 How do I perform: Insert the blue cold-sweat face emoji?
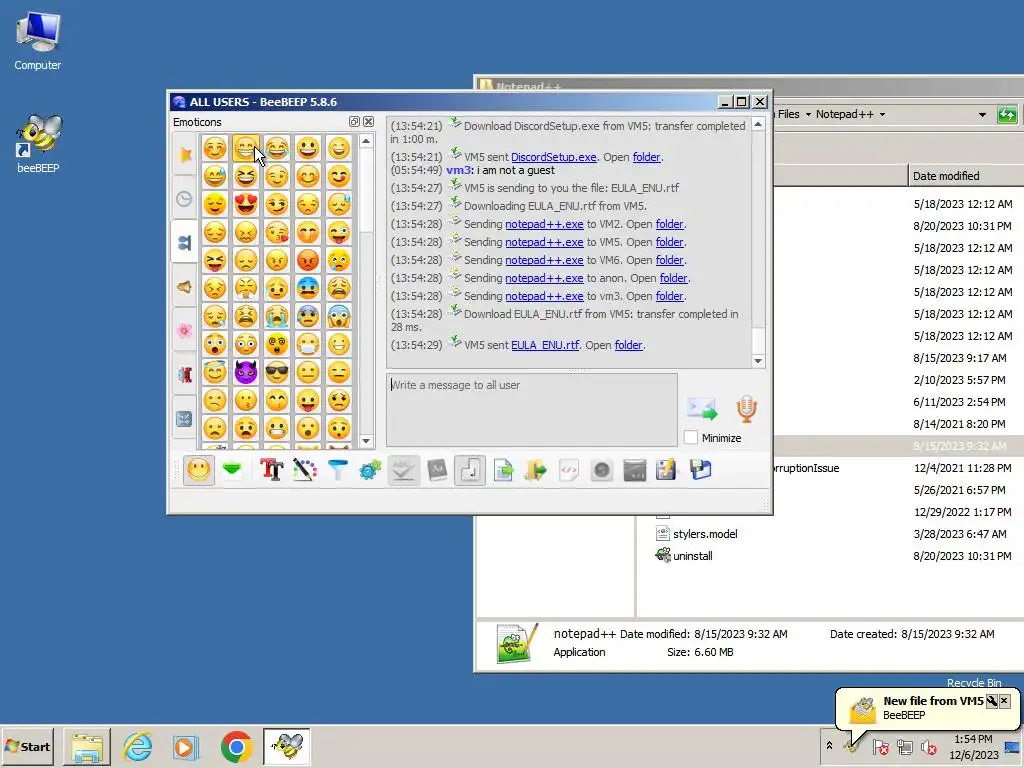[308, 288]
